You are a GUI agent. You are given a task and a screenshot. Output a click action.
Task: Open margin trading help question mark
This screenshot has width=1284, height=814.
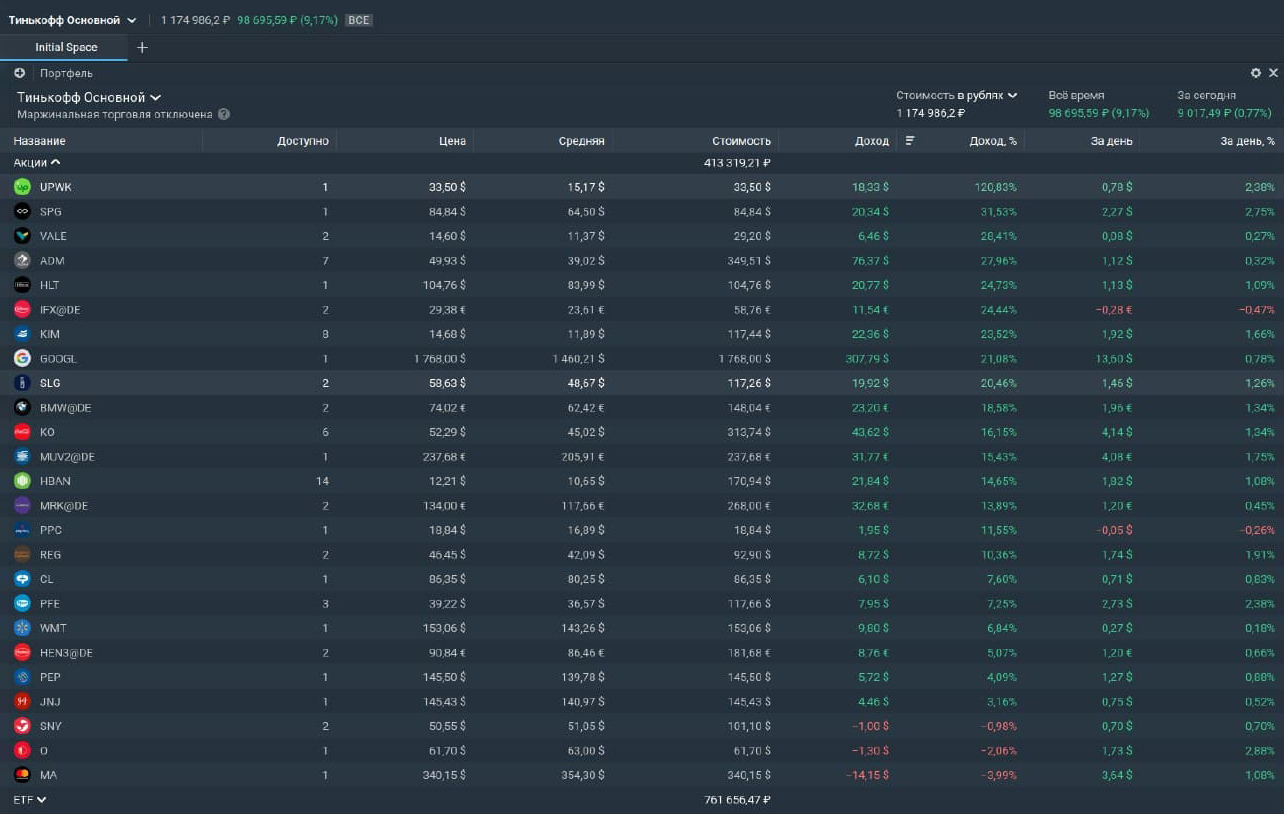coord(224,114)
